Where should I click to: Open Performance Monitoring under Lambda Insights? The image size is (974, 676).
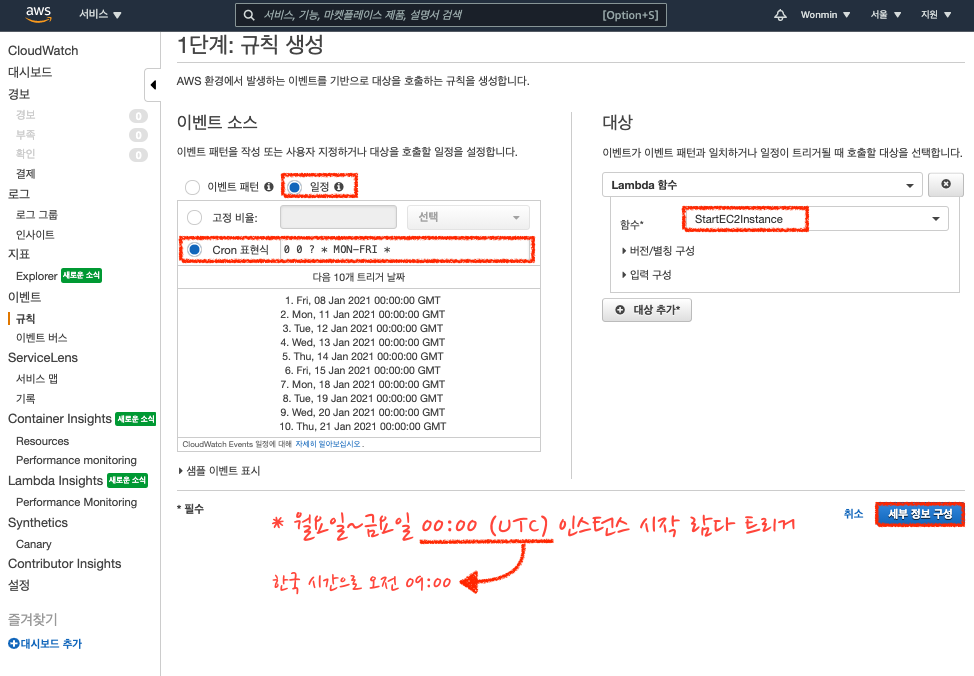point(76,502)
